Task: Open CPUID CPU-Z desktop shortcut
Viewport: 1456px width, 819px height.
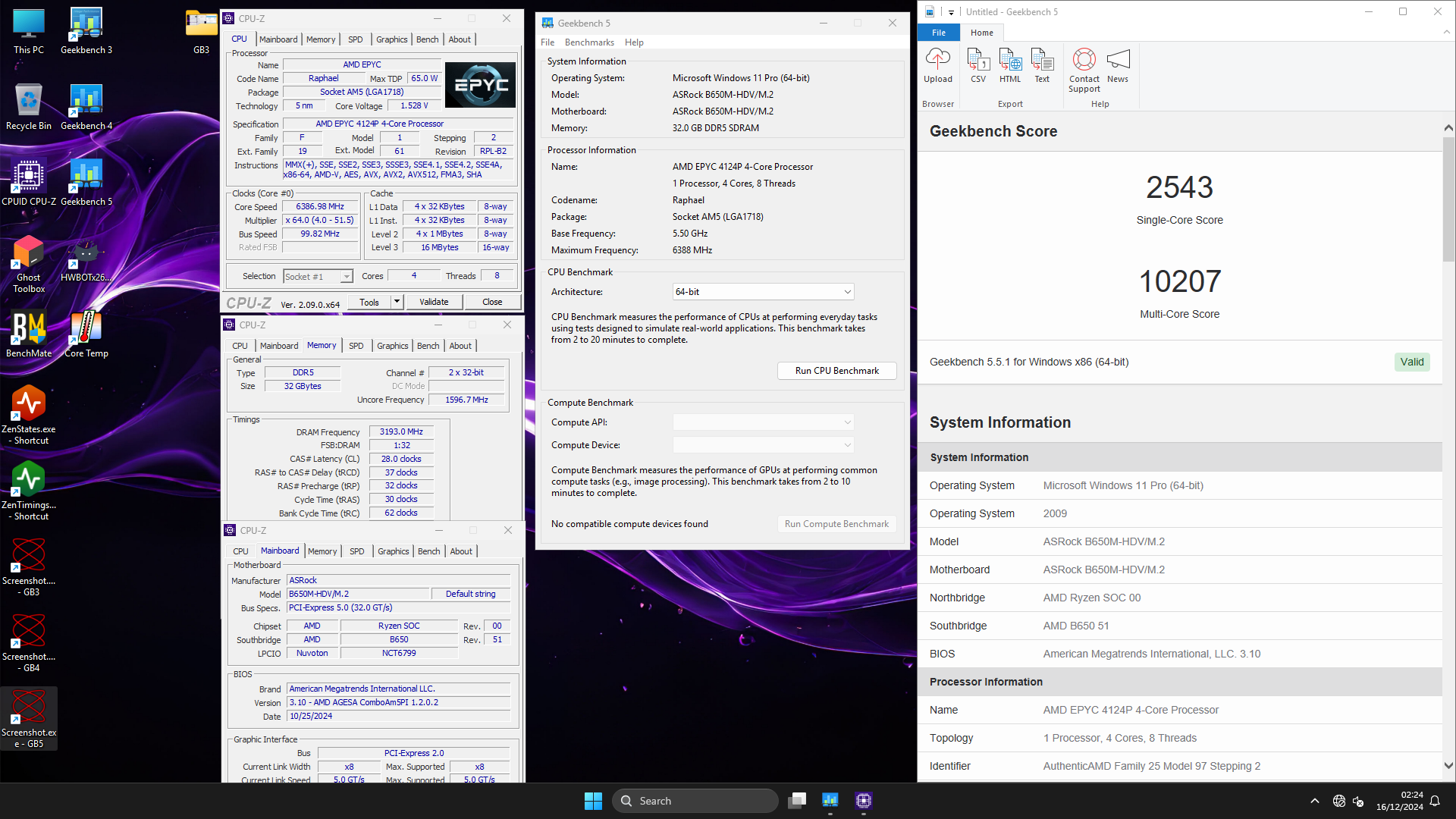Action: point(29,184)
